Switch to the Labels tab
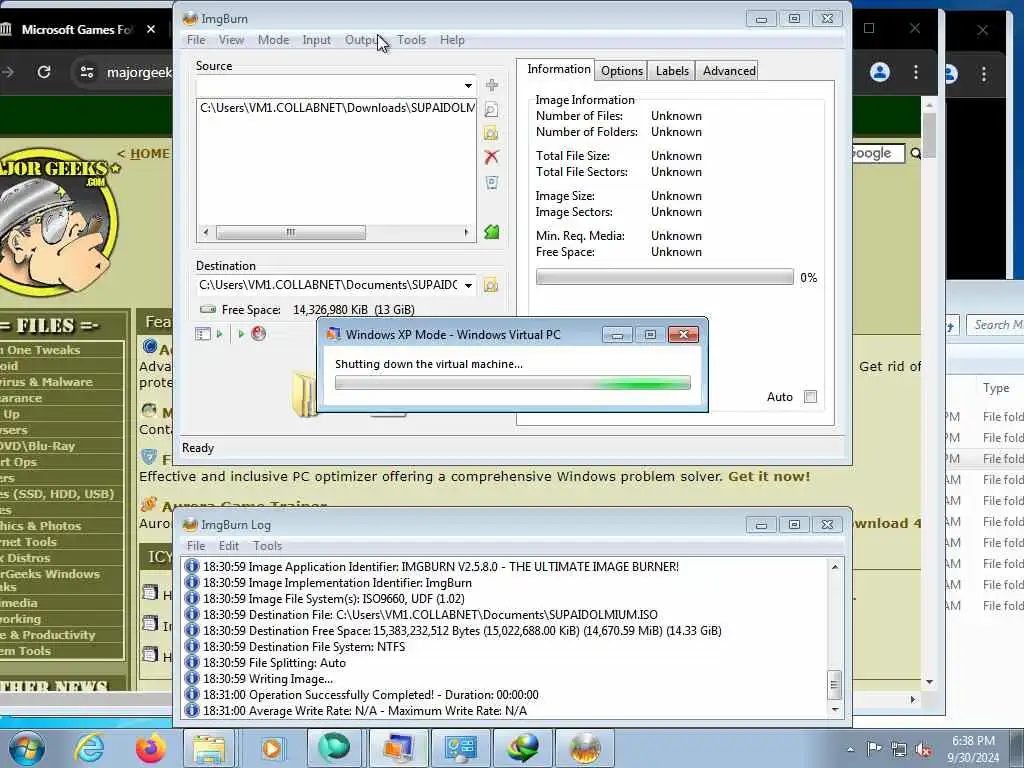The width and height of the screenshot is (1024, 768). pyautogui.click(x=672, y=71)
